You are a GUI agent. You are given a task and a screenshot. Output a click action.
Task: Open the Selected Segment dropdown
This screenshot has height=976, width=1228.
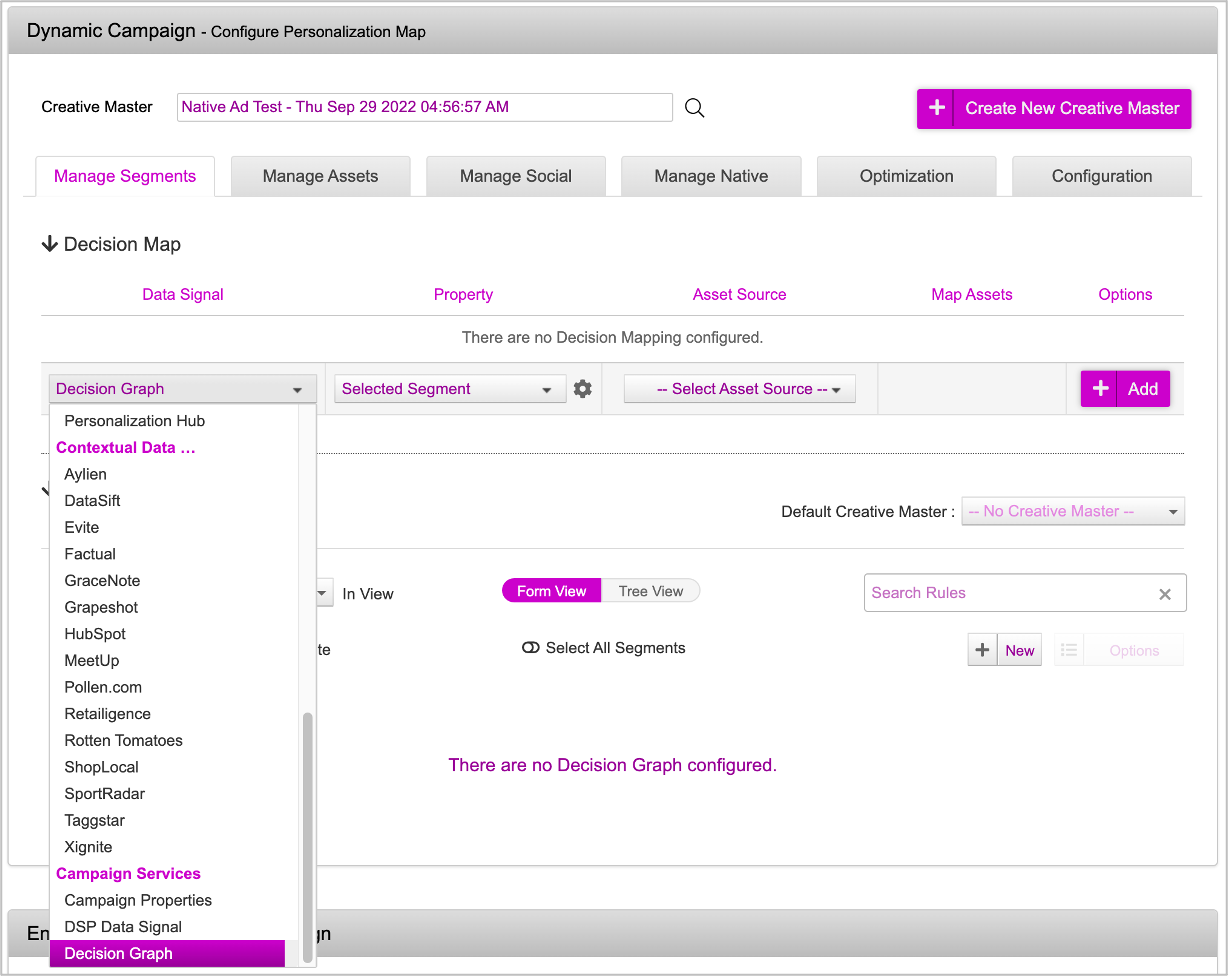pos(446,389)
